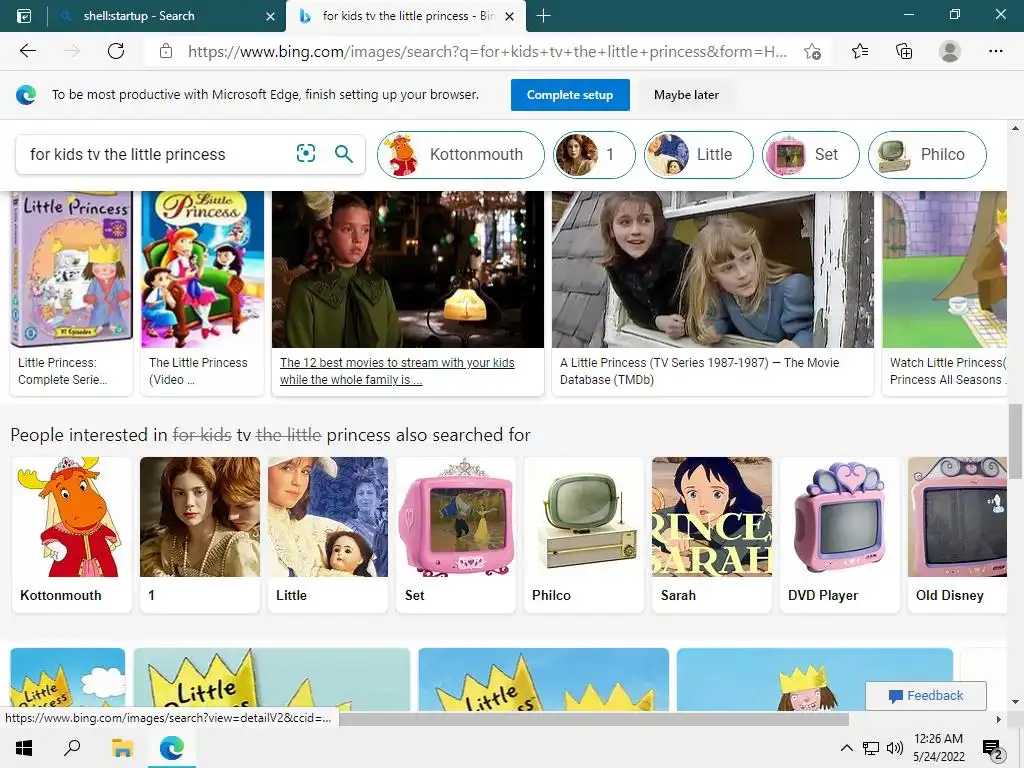Screen dimensions: 1024x768
Task: Open Old Disney related search card
Action: [x=957, y=534]
